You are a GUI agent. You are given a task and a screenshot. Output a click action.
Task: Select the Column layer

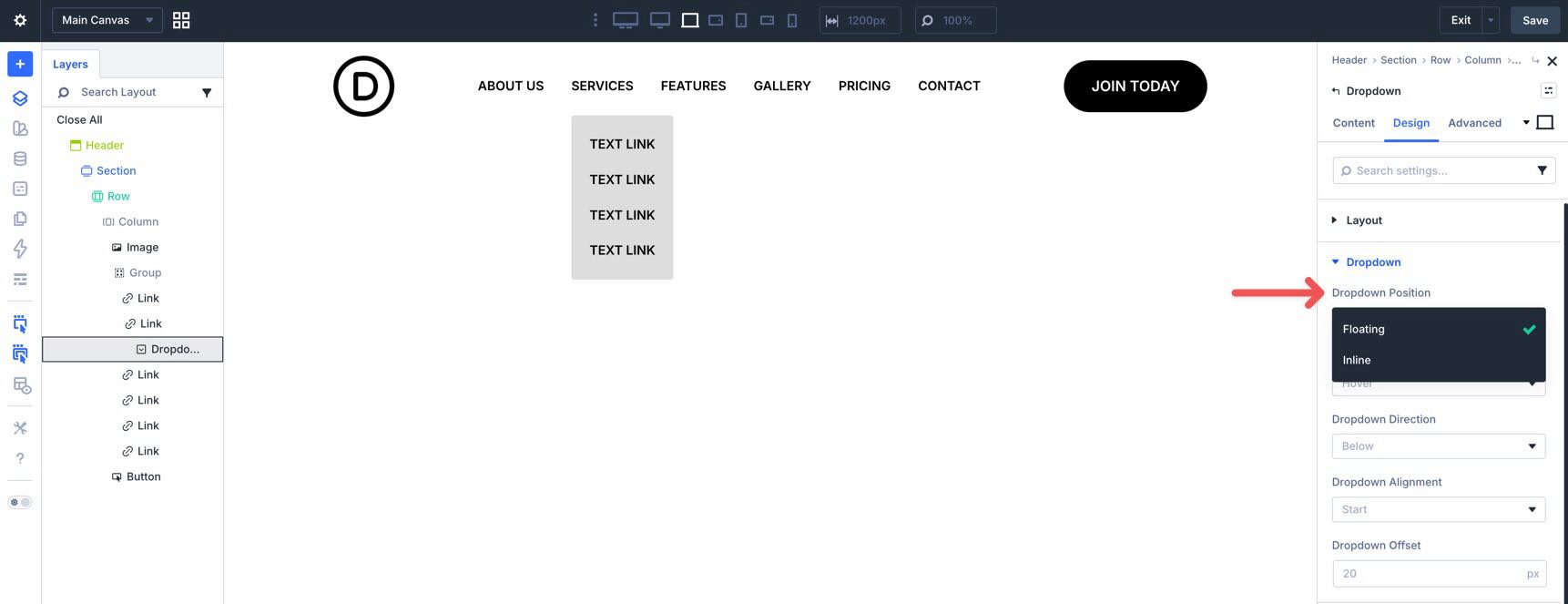point(137,221)
